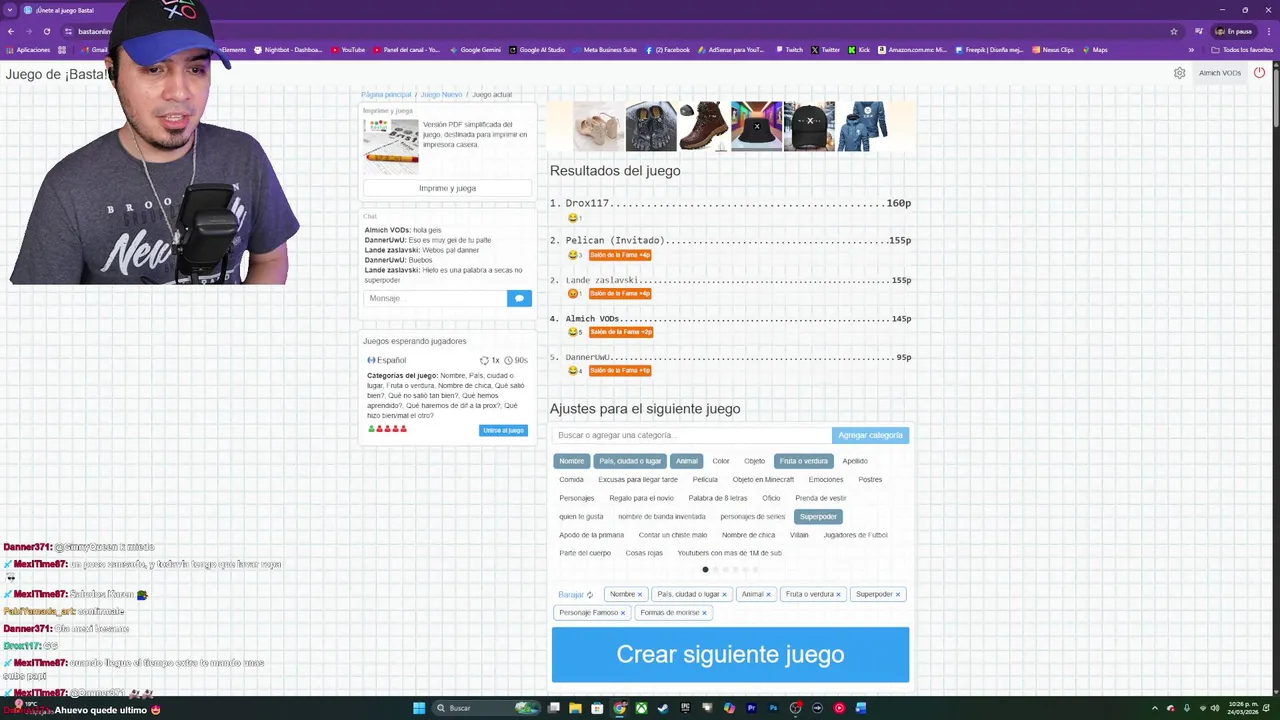Image resolution: width=1280 pixels, height=720 pixels.
Task: Open Photoshop from taskbar
Action: coord(773,708)
